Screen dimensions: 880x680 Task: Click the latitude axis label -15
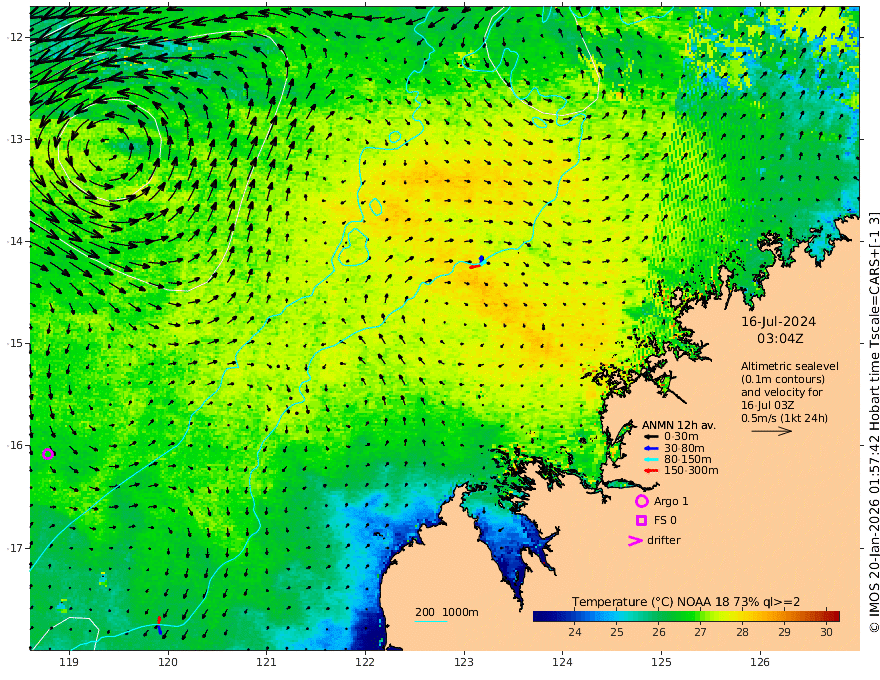[15, 343]
